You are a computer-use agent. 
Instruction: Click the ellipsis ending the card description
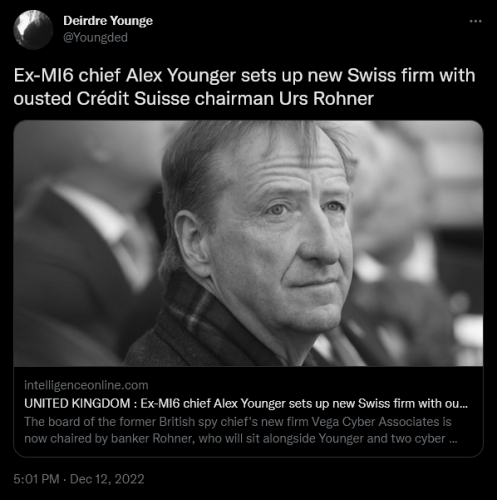tap(453, 441)
